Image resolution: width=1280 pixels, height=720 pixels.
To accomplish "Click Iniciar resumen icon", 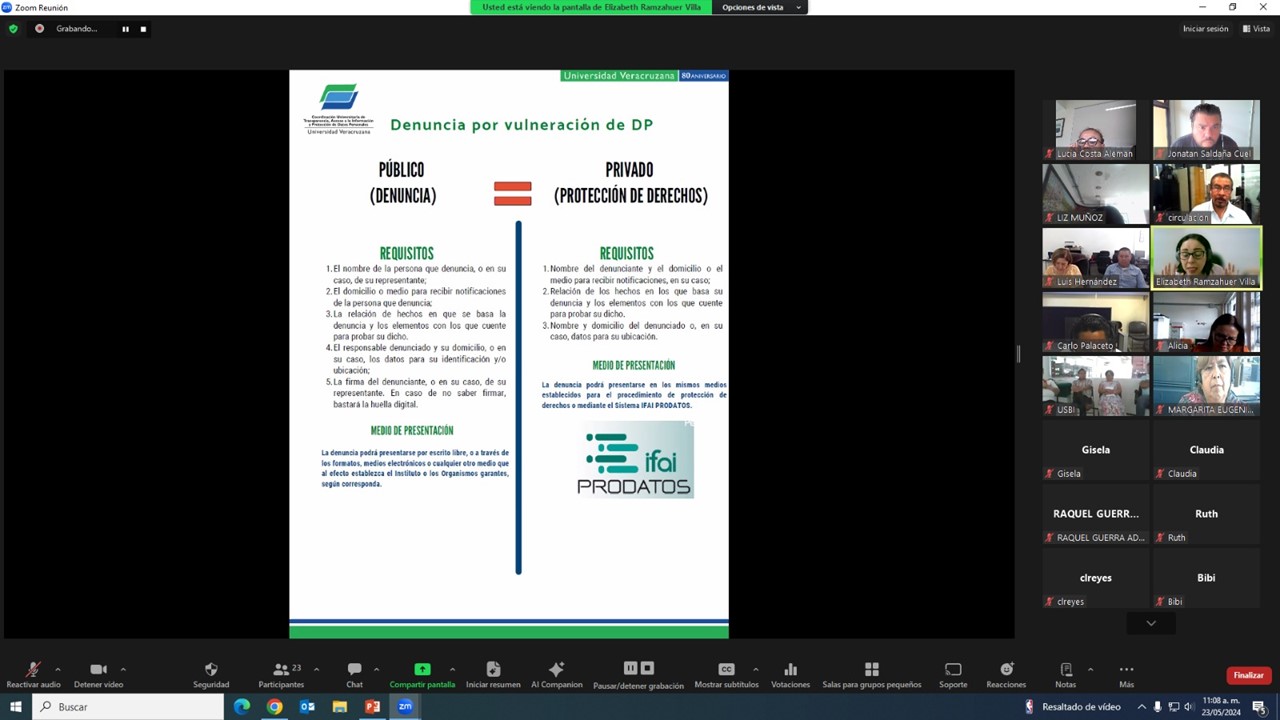I will point(493,670).
